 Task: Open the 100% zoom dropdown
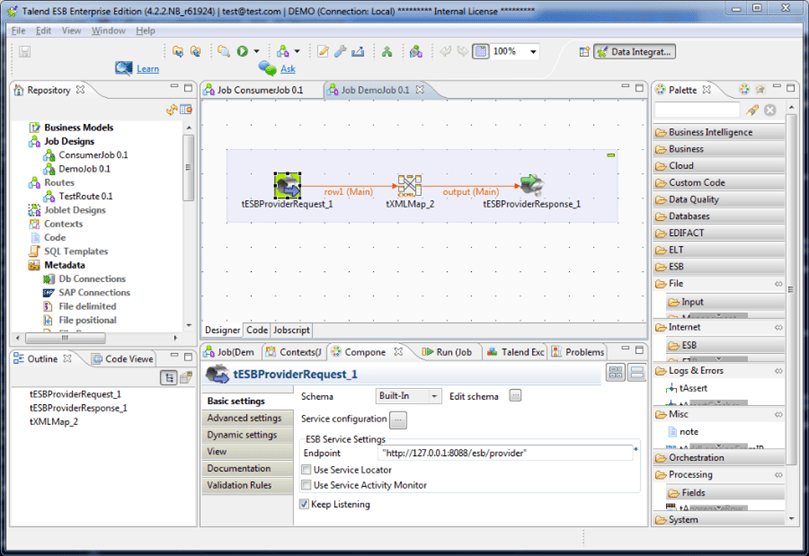point(533,52)
